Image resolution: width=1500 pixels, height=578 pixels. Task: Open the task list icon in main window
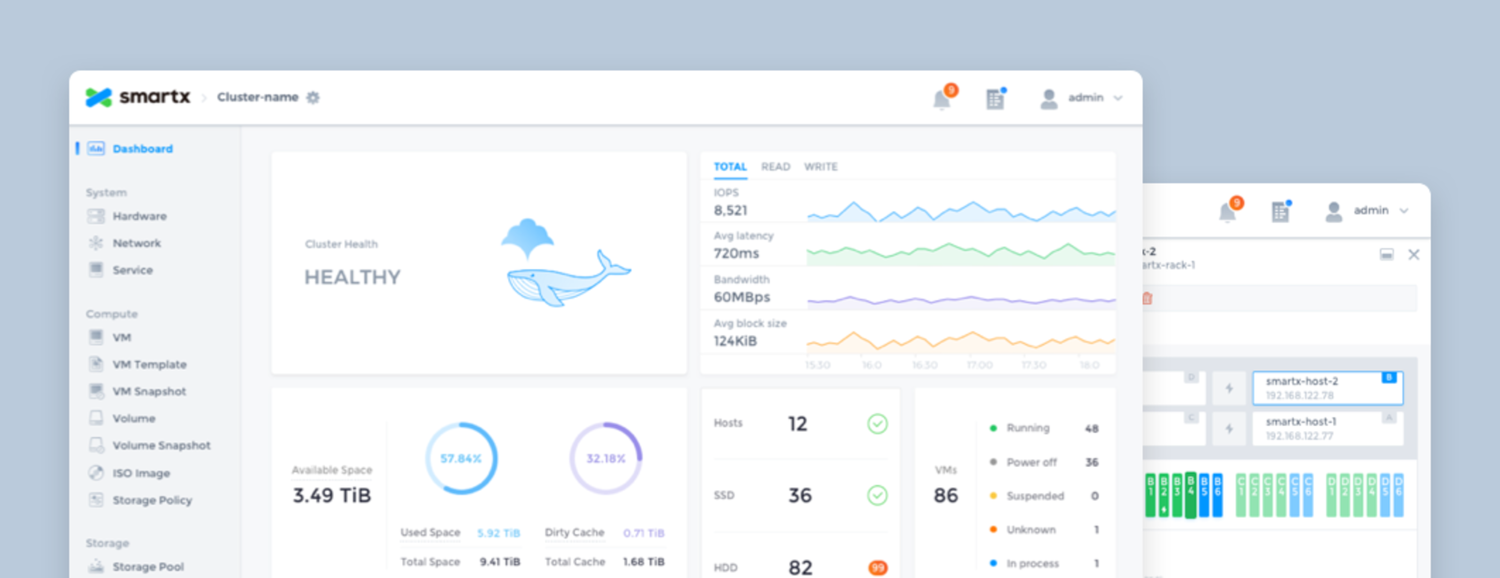[995, 98]
